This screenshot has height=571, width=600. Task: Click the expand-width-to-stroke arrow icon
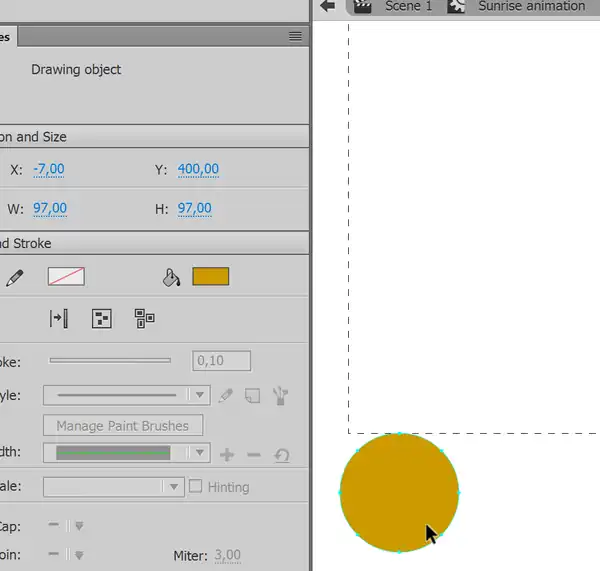point(59,319)
